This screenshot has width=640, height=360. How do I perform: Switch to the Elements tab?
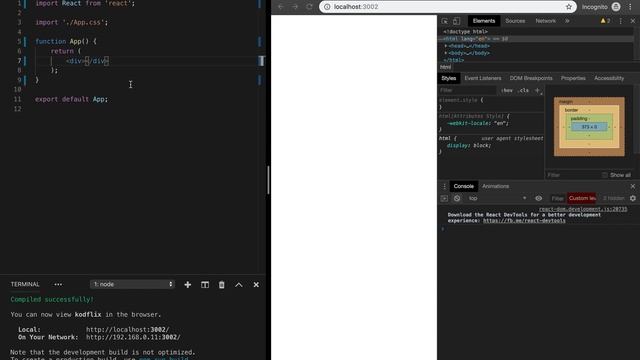point(484,21)
